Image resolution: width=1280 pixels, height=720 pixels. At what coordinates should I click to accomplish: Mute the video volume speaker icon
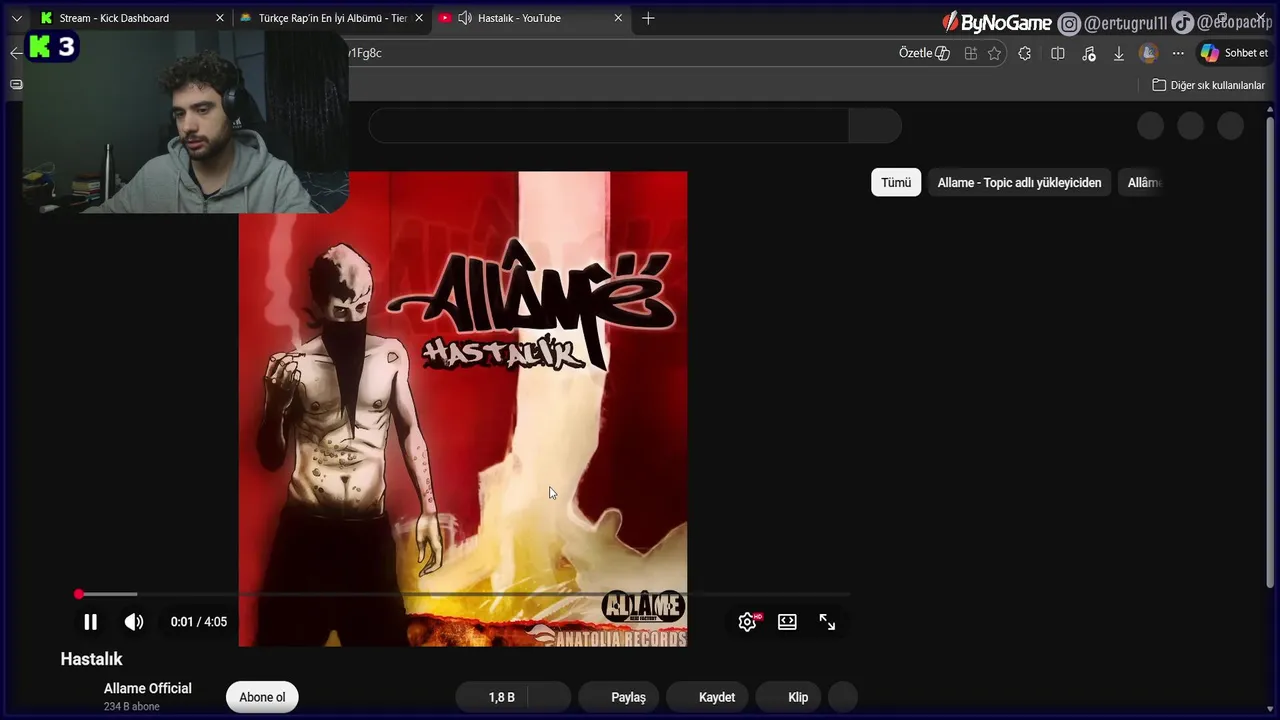point(134,622)
